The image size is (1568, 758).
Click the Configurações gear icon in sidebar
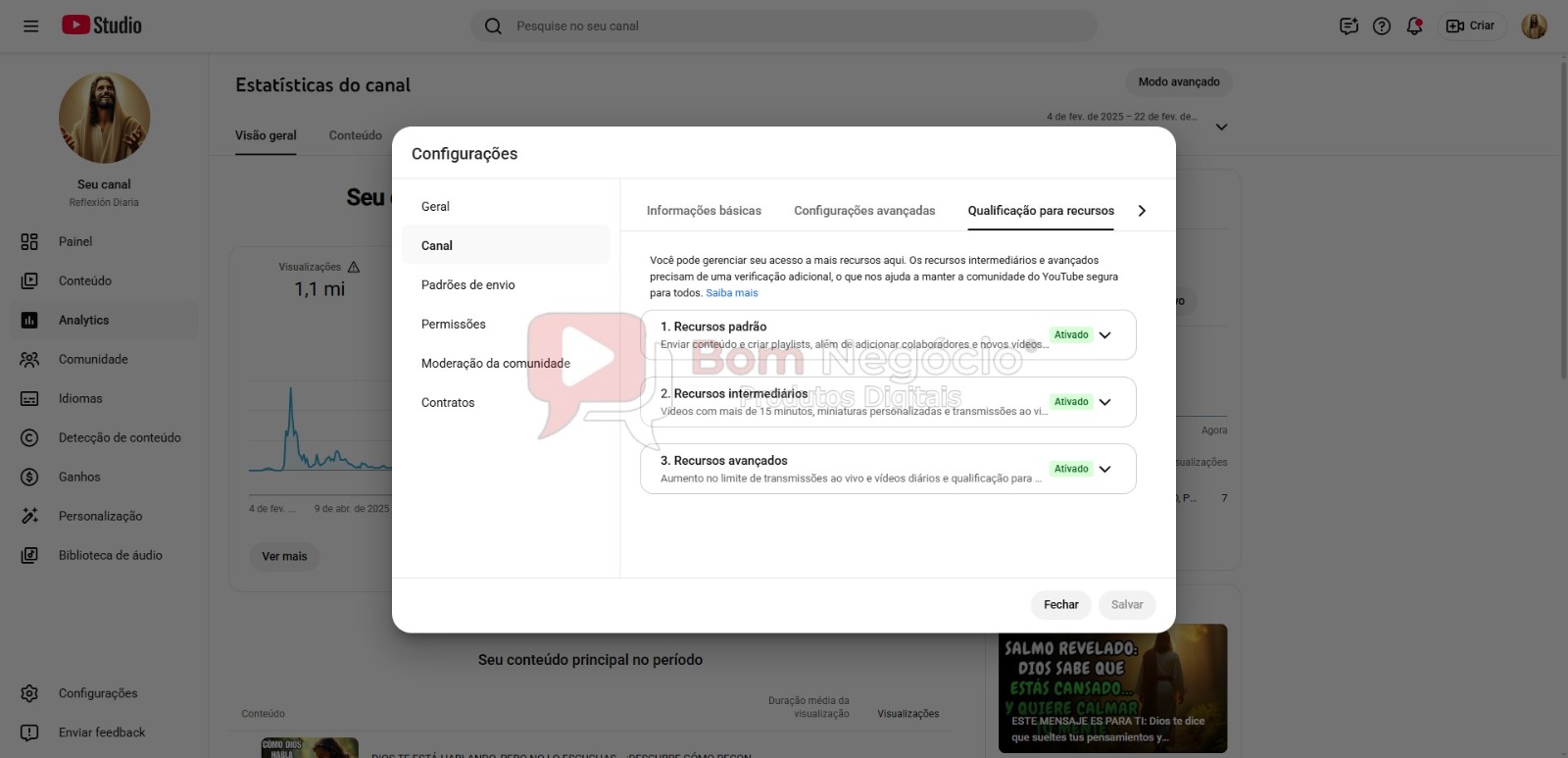(x=29, y=693)
